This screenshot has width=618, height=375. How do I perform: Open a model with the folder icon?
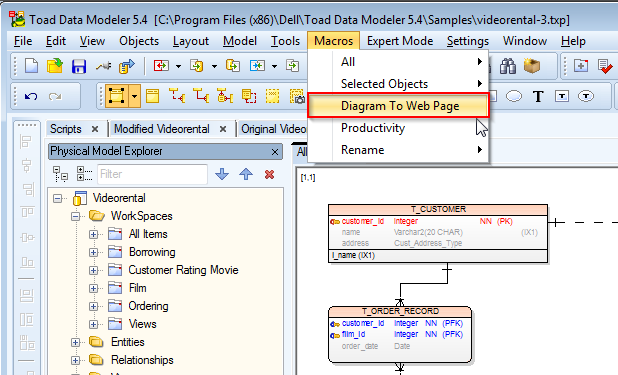click(x=55, y=66)
